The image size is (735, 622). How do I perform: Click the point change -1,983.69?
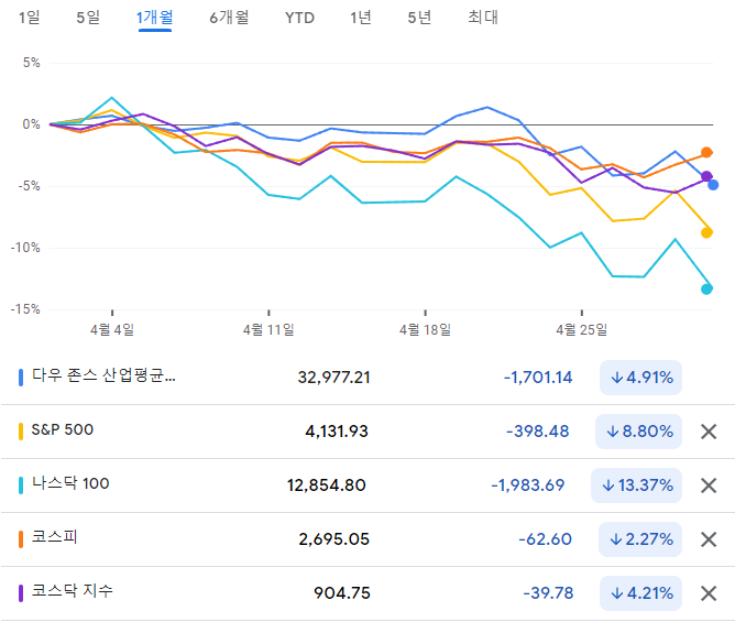528,485
